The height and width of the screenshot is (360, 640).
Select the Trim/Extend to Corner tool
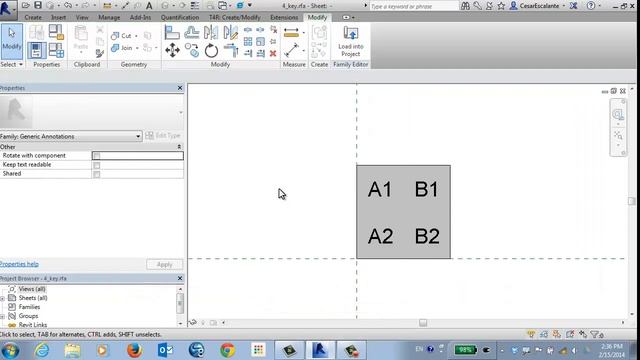point(231,51)
